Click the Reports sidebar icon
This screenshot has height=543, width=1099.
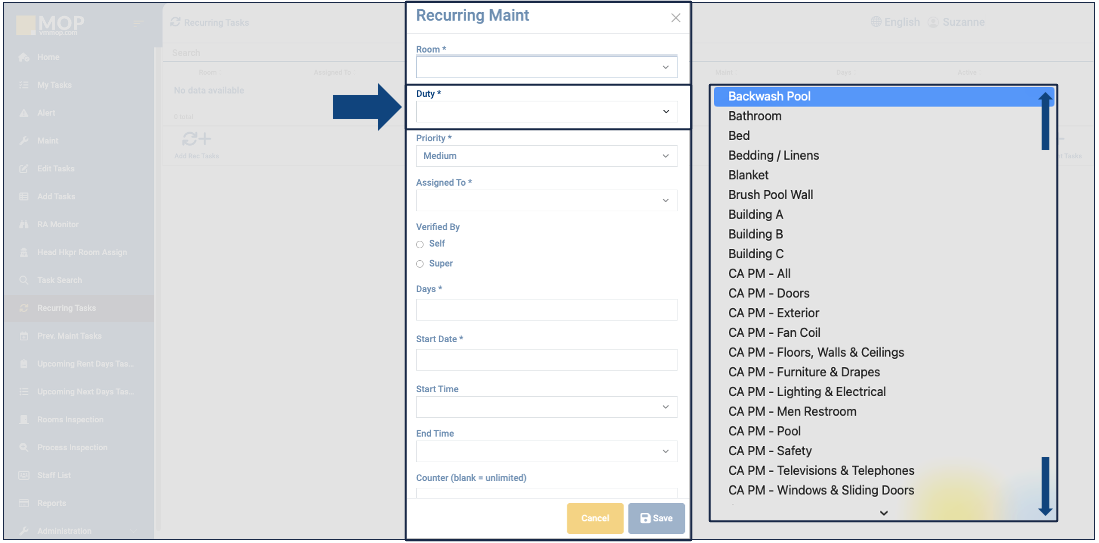24,504
